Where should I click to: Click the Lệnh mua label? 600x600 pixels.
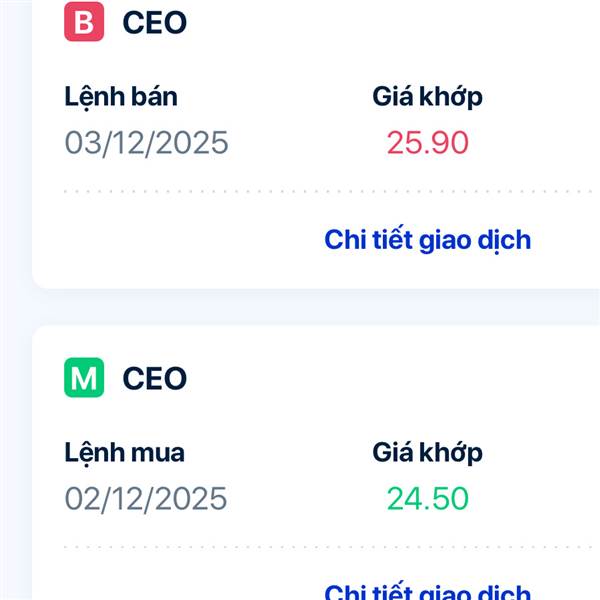tap(124, 453)
